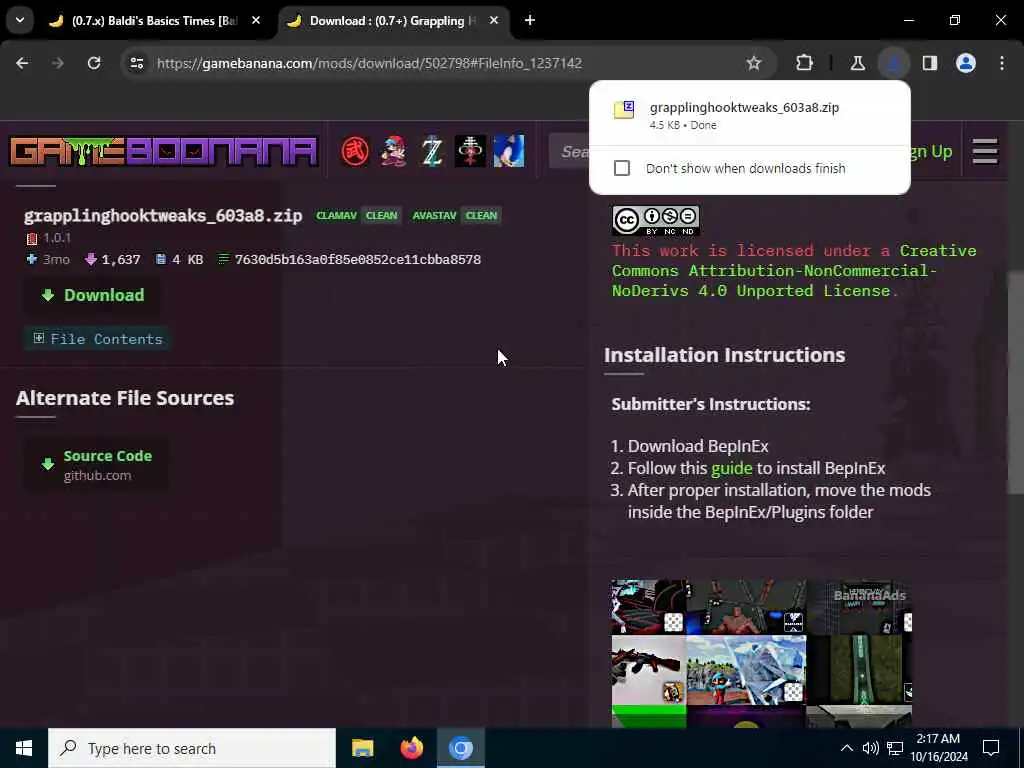
Task: Click the Chrome taskbar icon
Action: coord(460,748)
